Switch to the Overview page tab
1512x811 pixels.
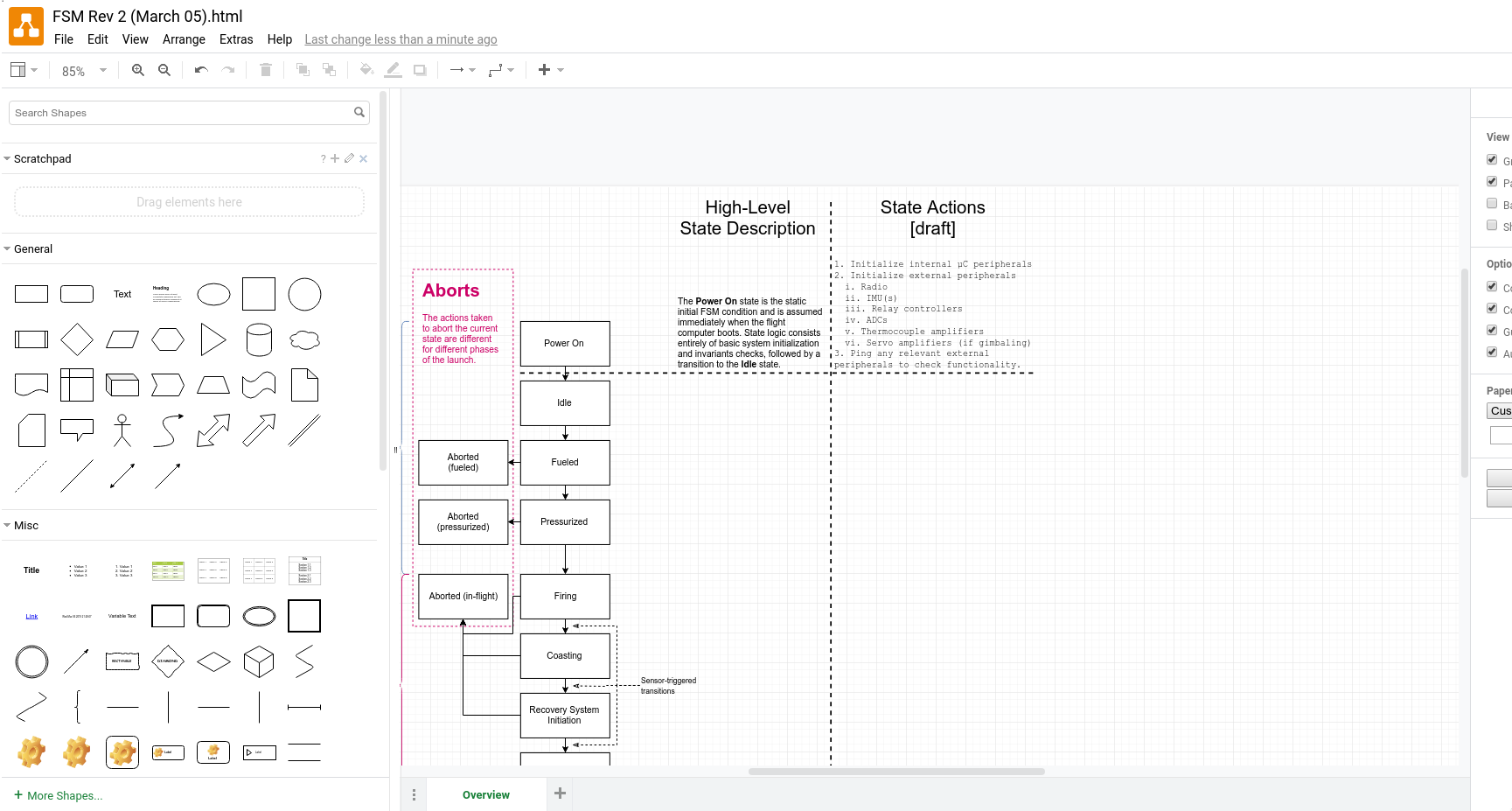click(x=485, y=795)
